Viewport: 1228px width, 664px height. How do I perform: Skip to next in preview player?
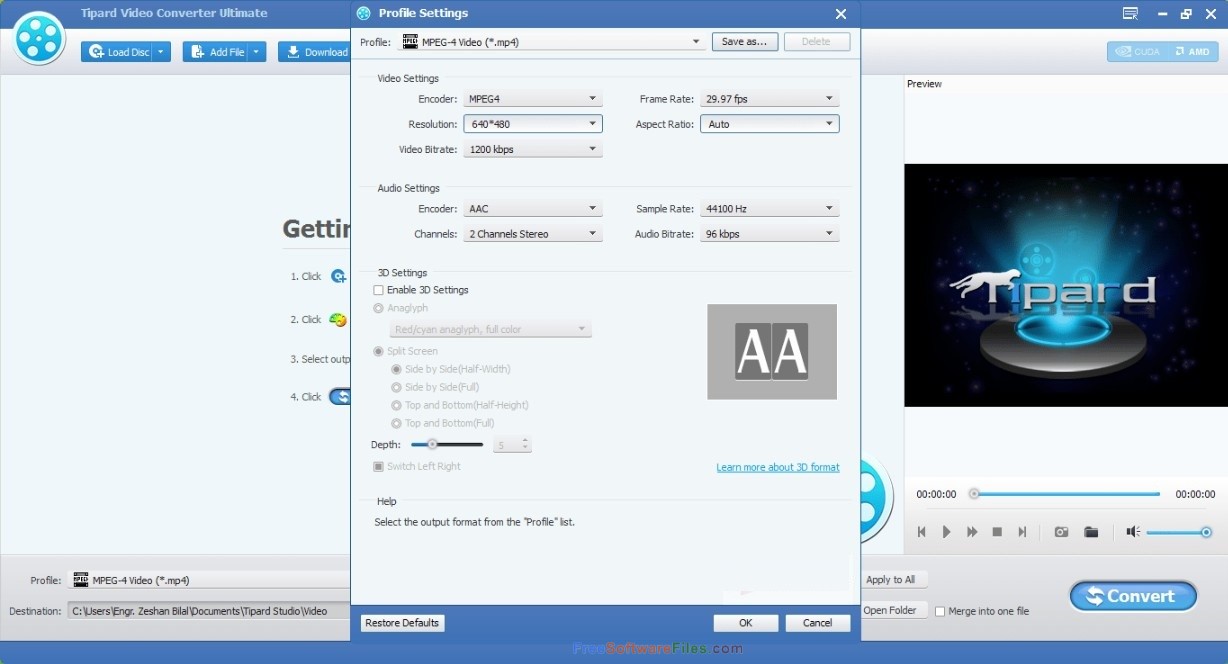(x=1022, y=532)
